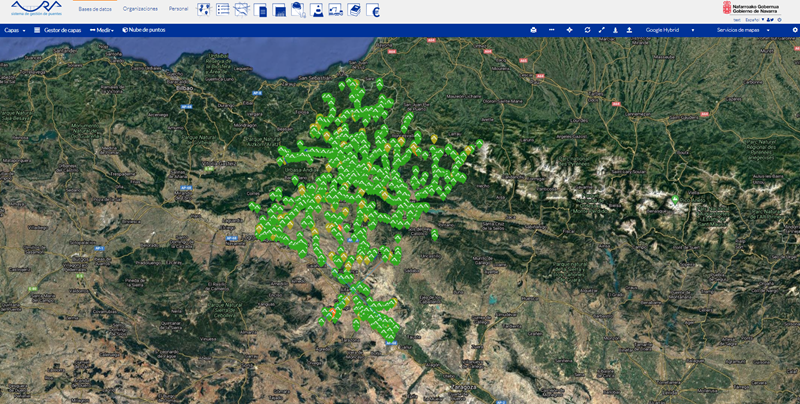
Task: Click the print map icon
Action: (x=533, y=30)
